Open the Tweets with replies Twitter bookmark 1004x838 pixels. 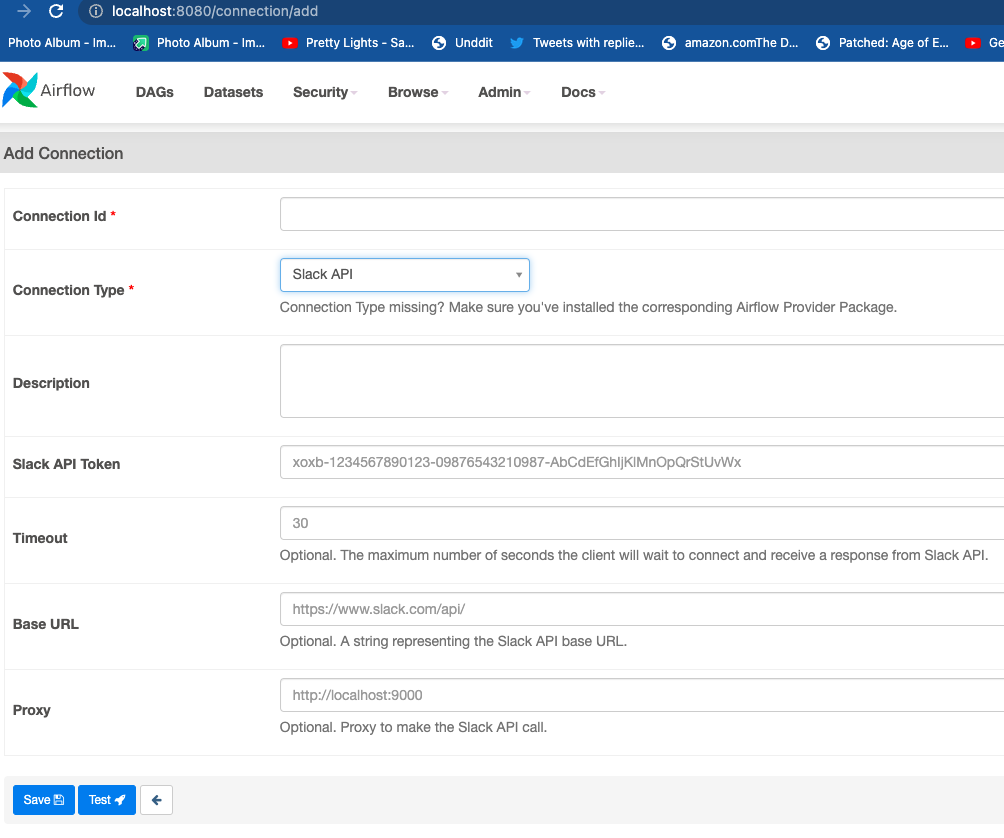[577, 43]
